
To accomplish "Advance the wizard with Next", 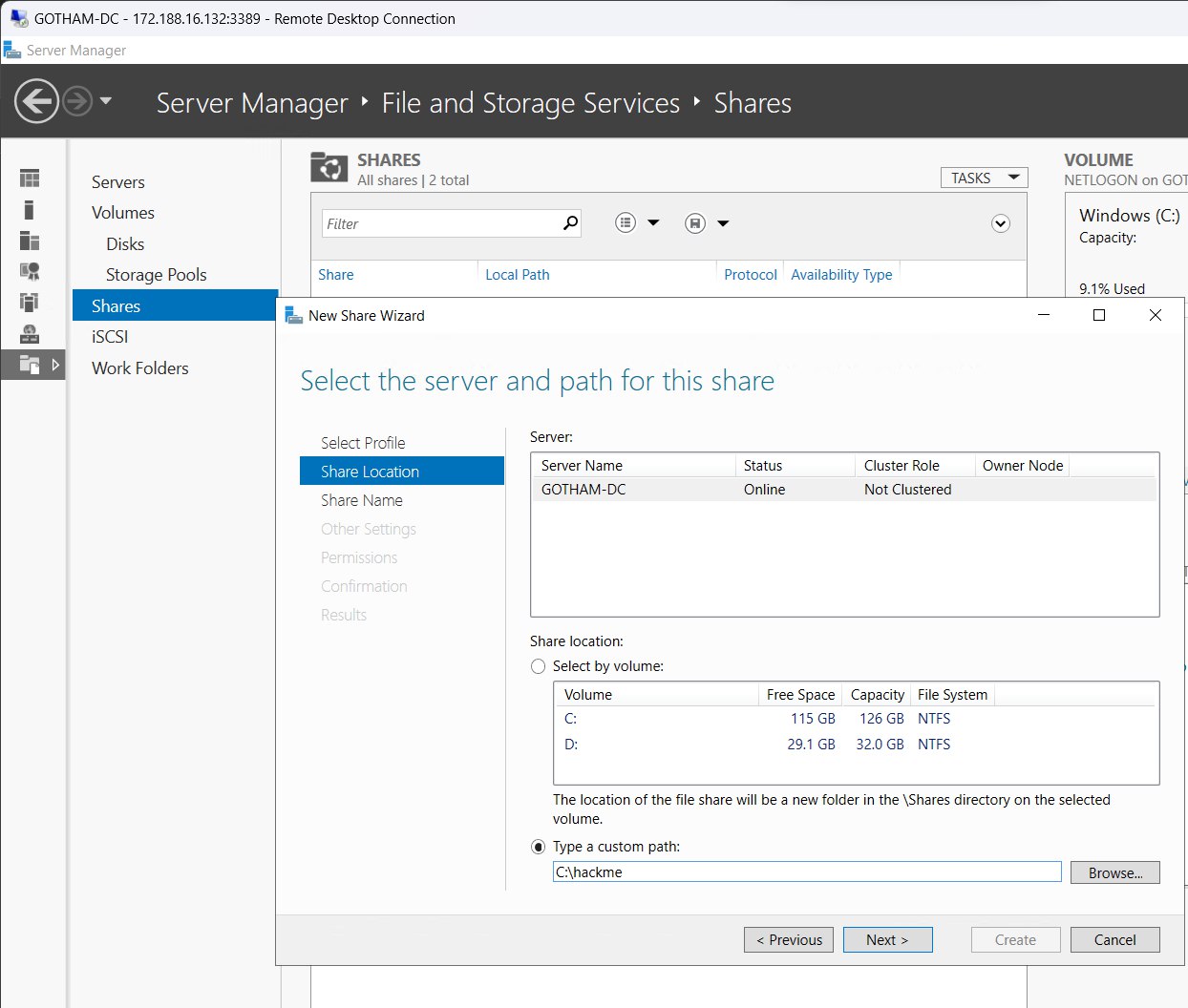I will (887, 939).
